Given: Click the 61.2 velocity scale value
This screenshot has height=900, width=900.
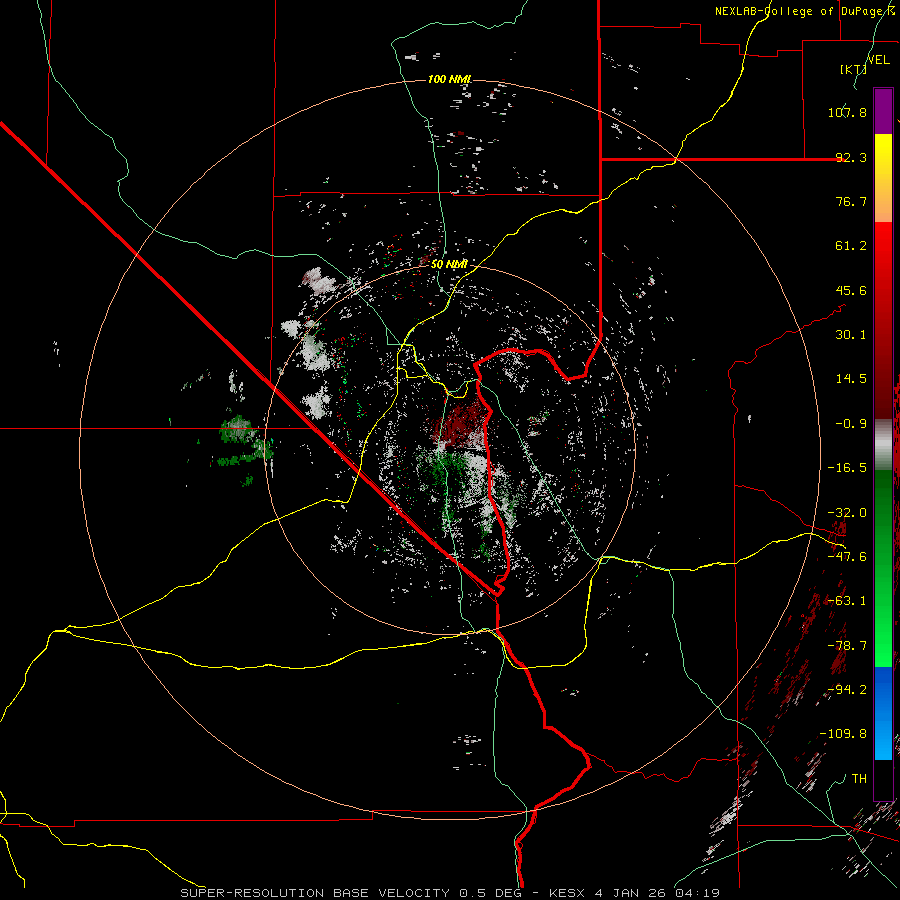Looking at the screenshot, I should [x=851, y=246].
